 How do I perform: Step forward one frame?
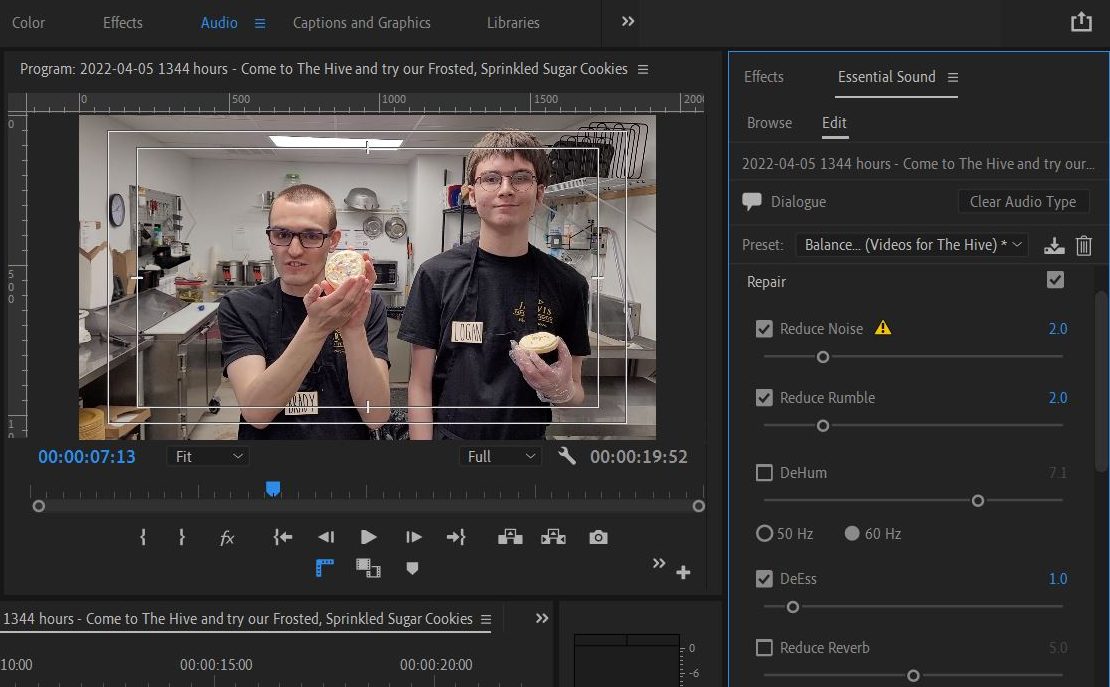(413, 538)
